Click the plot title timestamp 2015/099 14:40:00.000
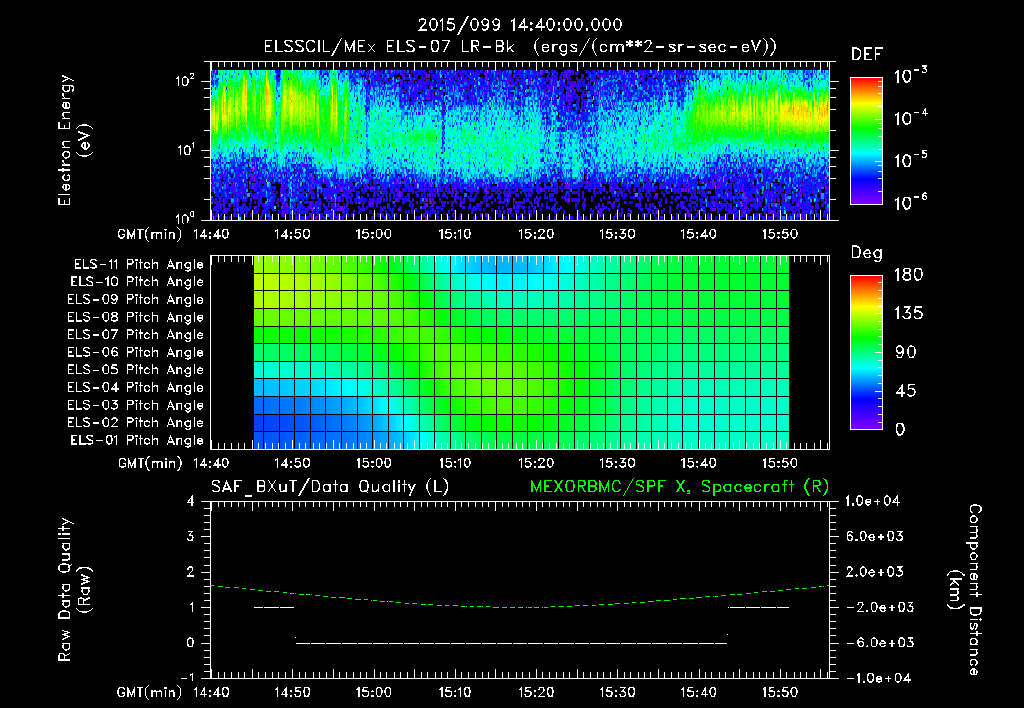This screenshot has width=1024, height=708. [x=520, y=25]
